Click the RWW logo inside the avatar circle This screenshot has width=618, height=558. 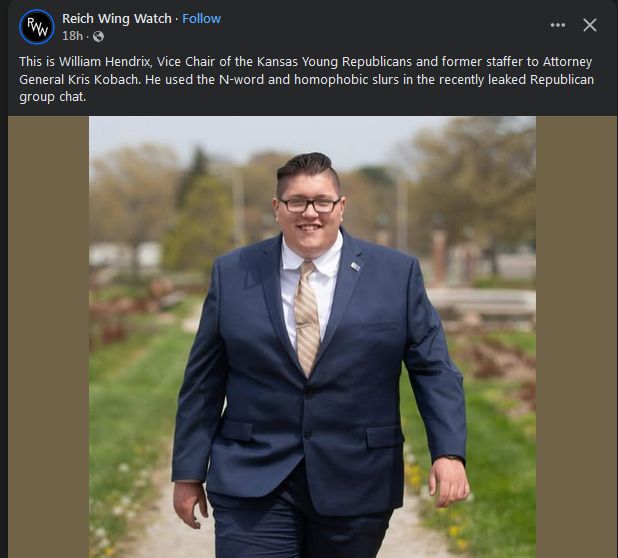(37, 27)
